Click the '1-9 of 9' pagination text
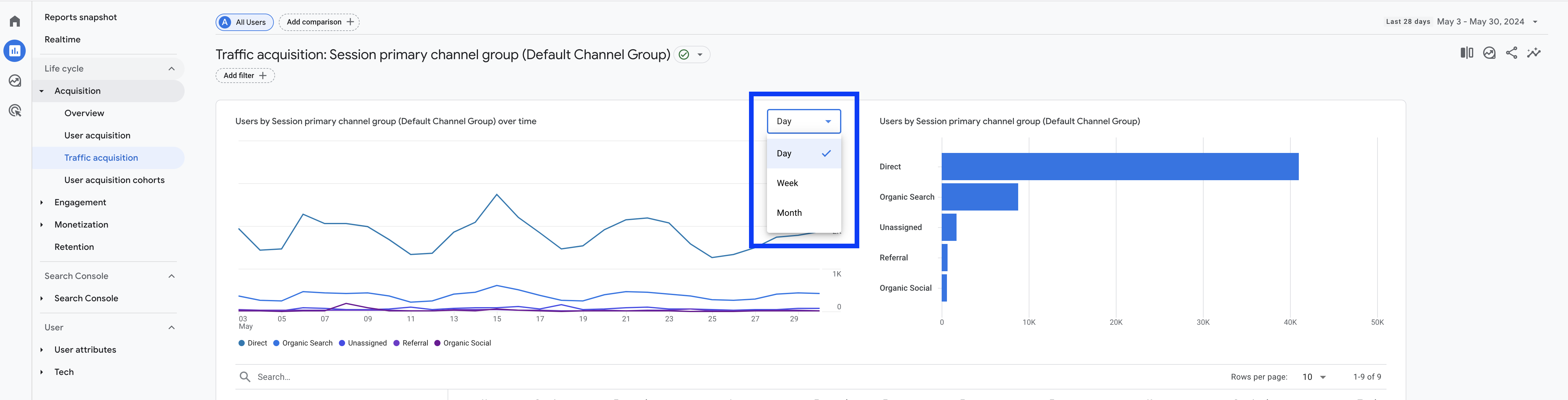The image size is (1568, 400). coord(1367,377)
